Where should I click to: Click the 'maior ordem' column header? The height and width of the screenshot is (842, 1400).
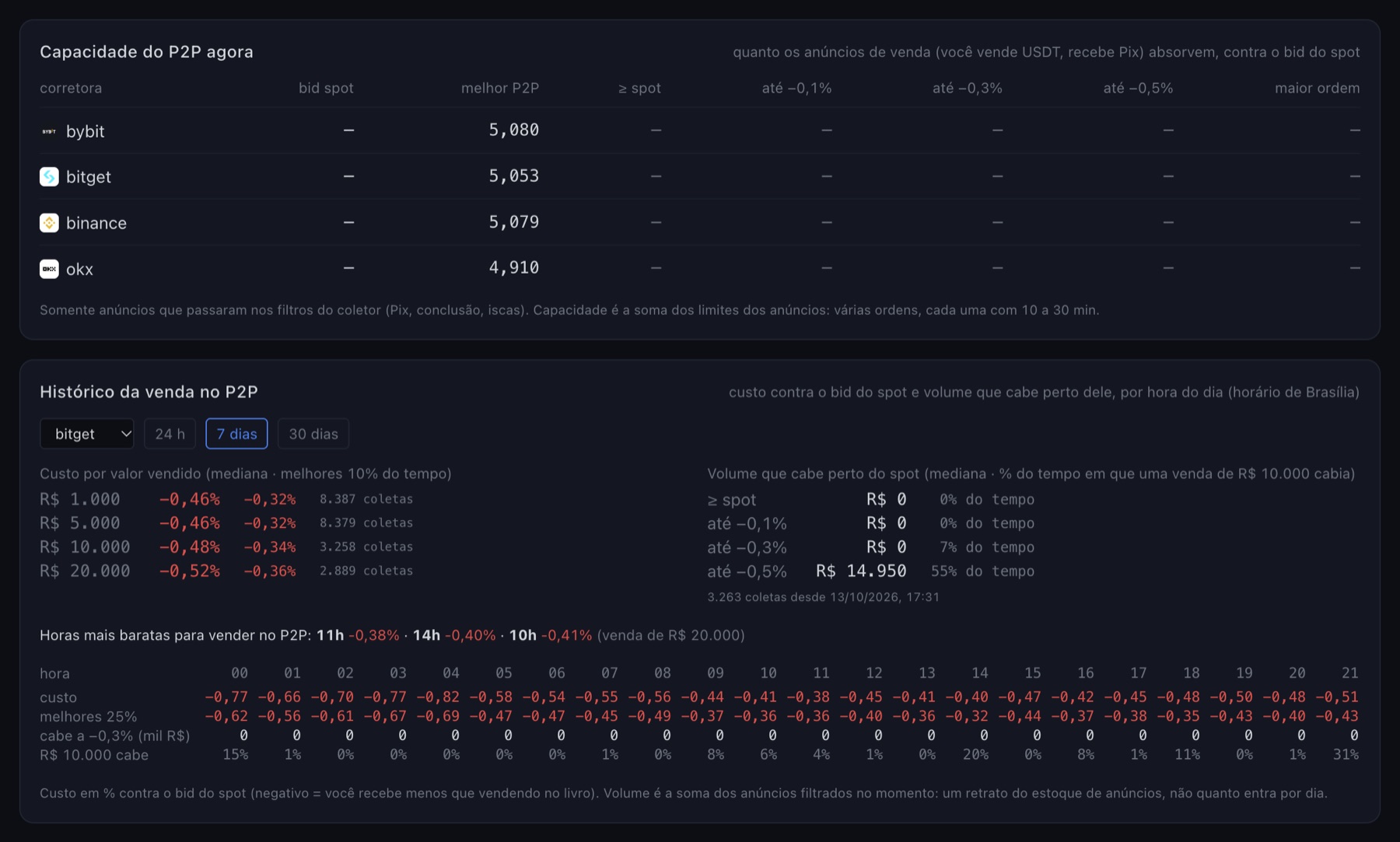click(x=1317, y=88)
